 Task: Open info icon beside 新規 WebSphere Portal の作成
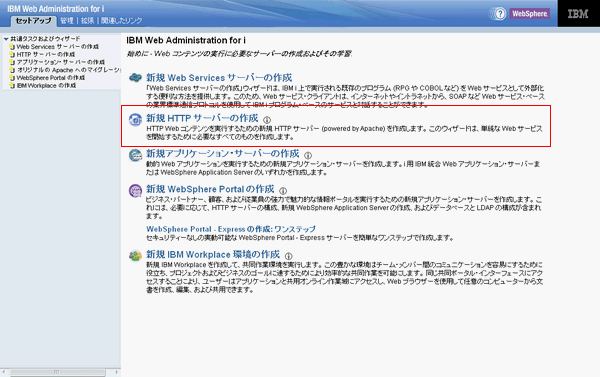coord(283,191)
